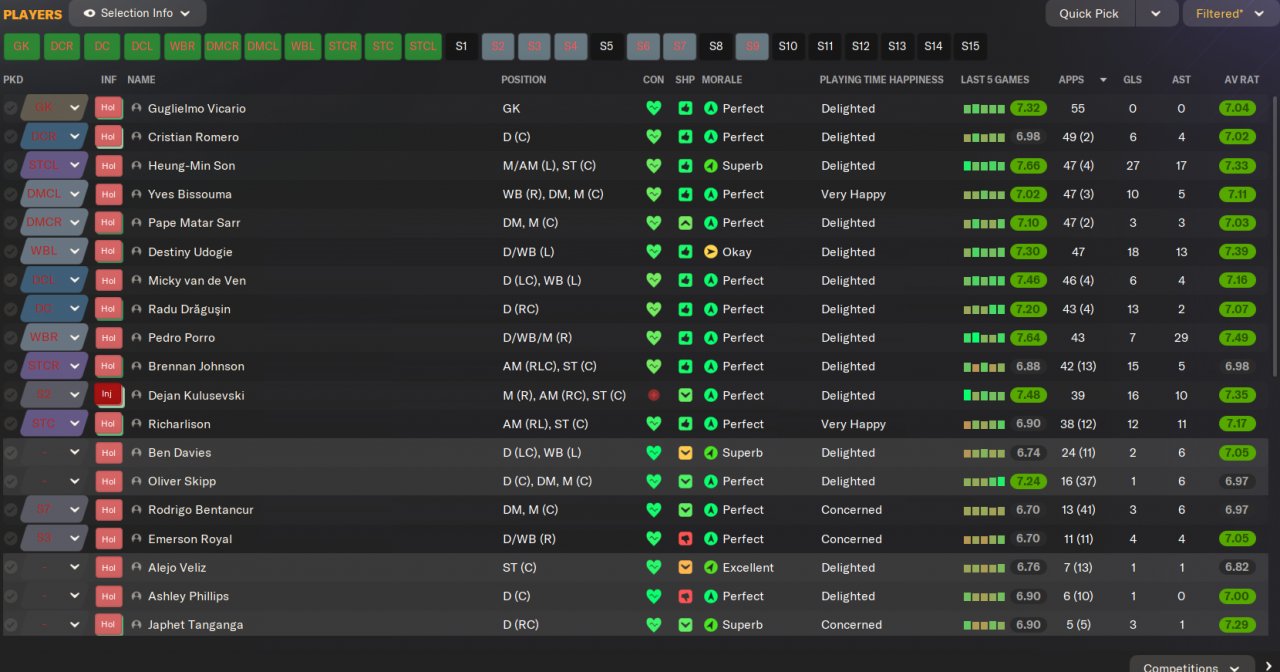Click Guglielmo Vicario's condition heart icon

pyautogui.click(x=654, y=108)
